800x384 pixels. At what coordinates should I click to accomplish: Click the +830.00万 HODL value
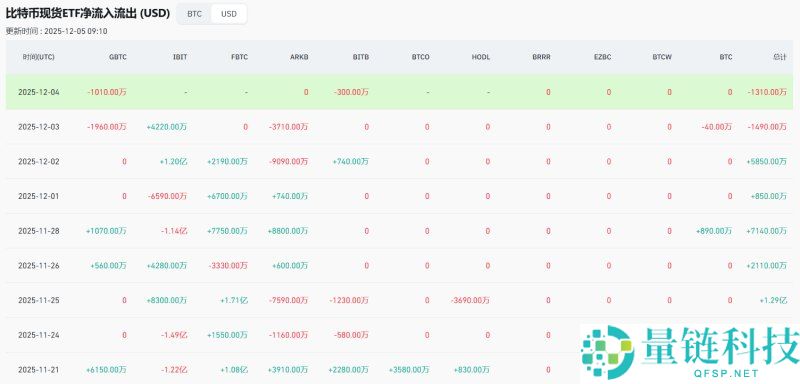click(471, 369)
